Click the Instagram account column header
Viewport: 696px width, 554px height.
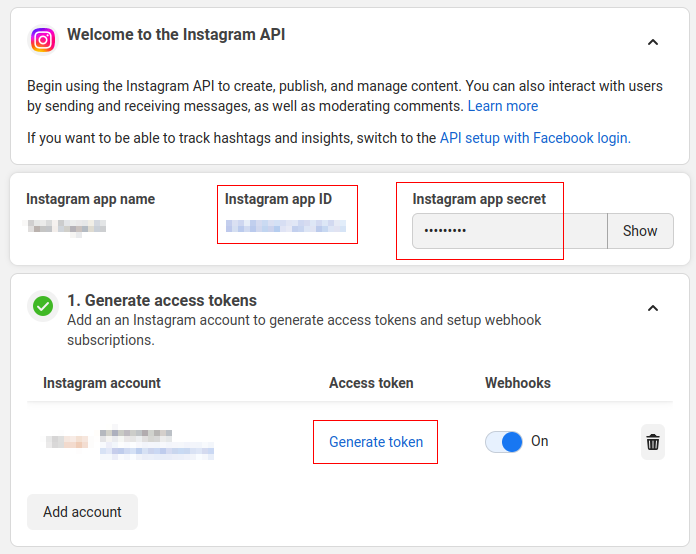point(102,383)
